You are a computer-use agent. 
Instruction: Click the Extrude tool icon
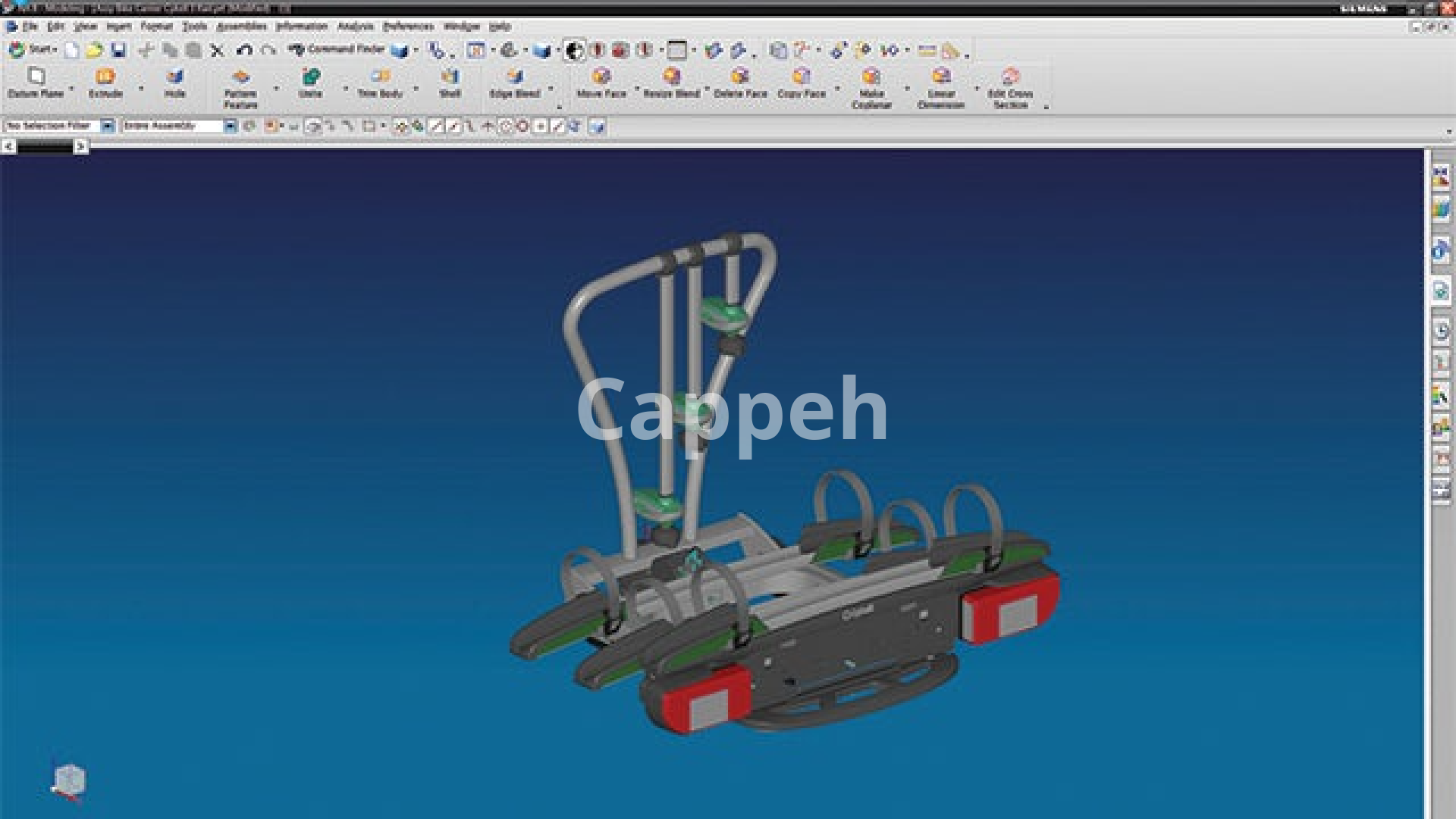click(105, 77)
